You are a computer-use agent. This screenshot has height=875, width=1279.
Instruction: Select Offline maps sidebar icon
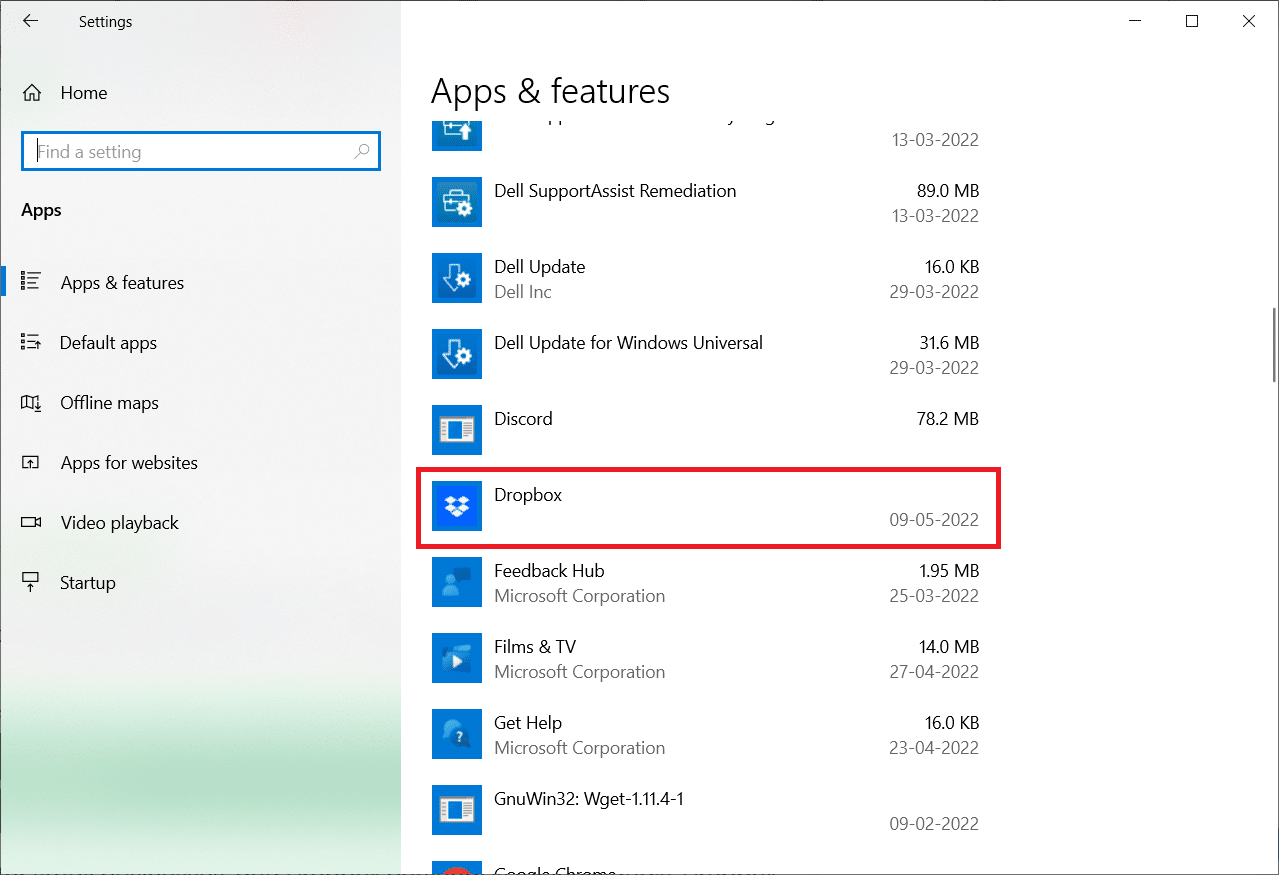coord(30,402)
